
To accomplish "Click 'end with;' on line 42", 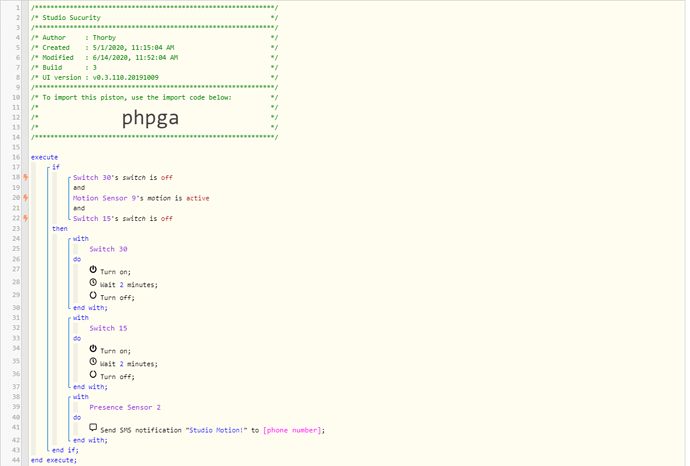I will coord(90,440).
